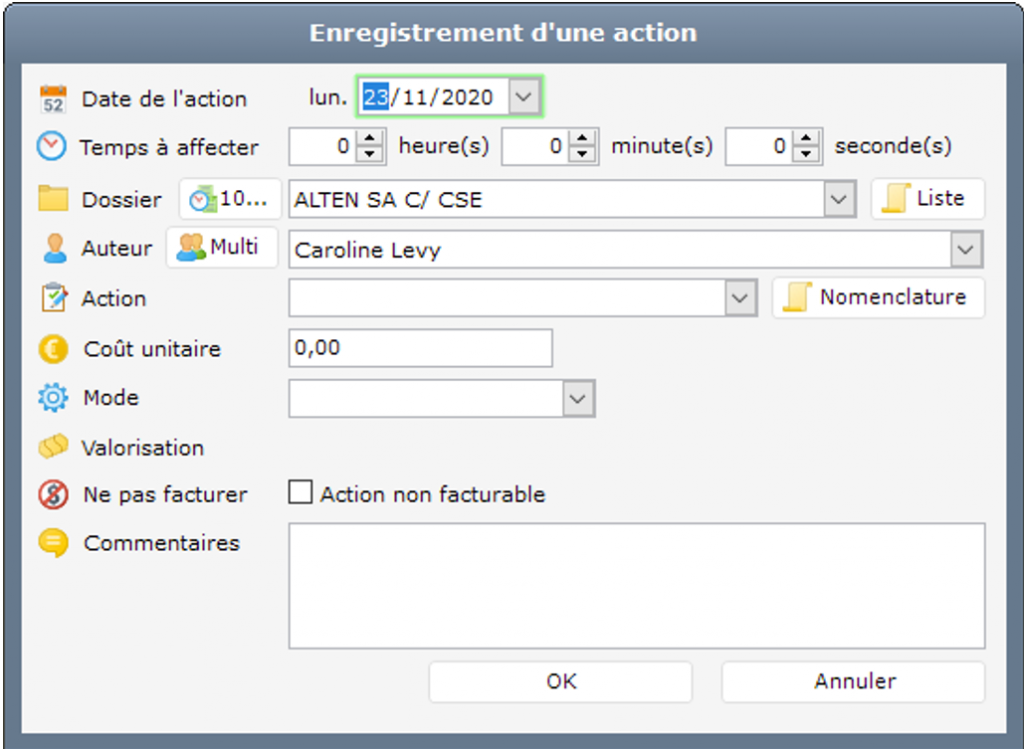Click inside the Commentaires text area
The height and width of the screenshot is (749, 1024).
click(x=636, y=585)
